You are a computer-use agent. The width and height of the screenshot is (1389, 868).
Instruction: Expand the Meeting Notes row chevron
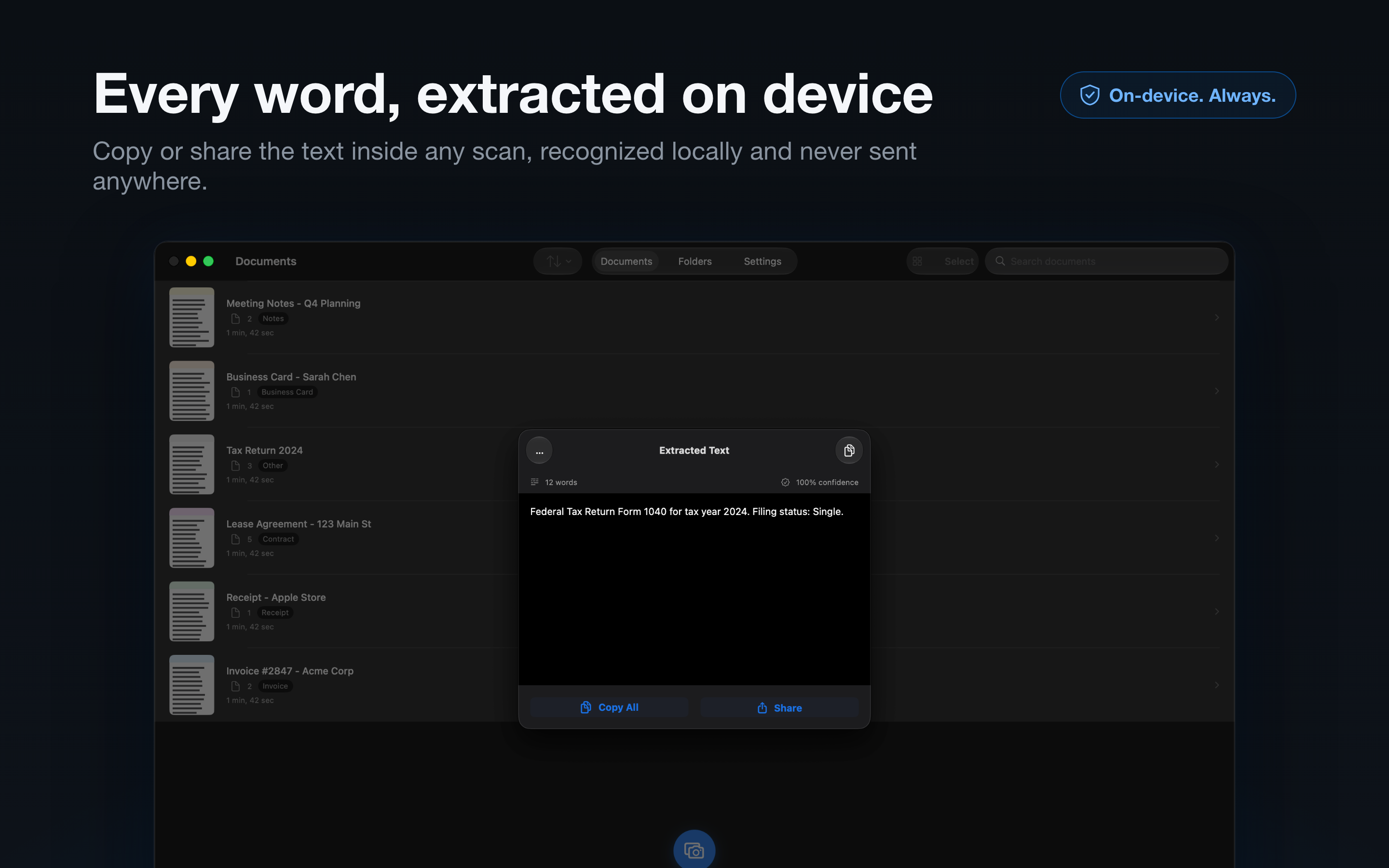click(1217, 317)
